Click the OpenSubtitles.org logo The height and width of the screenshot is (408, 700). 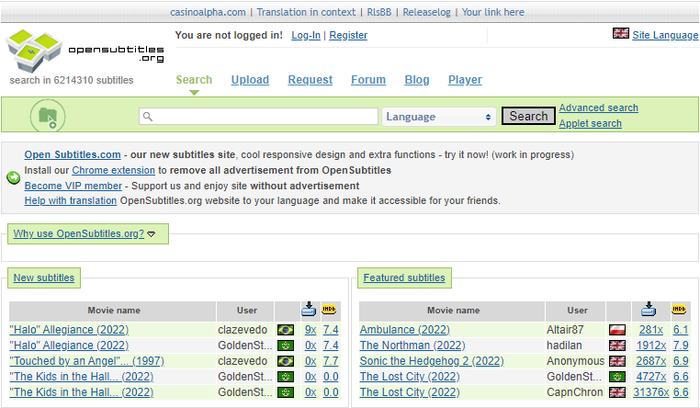85,51
